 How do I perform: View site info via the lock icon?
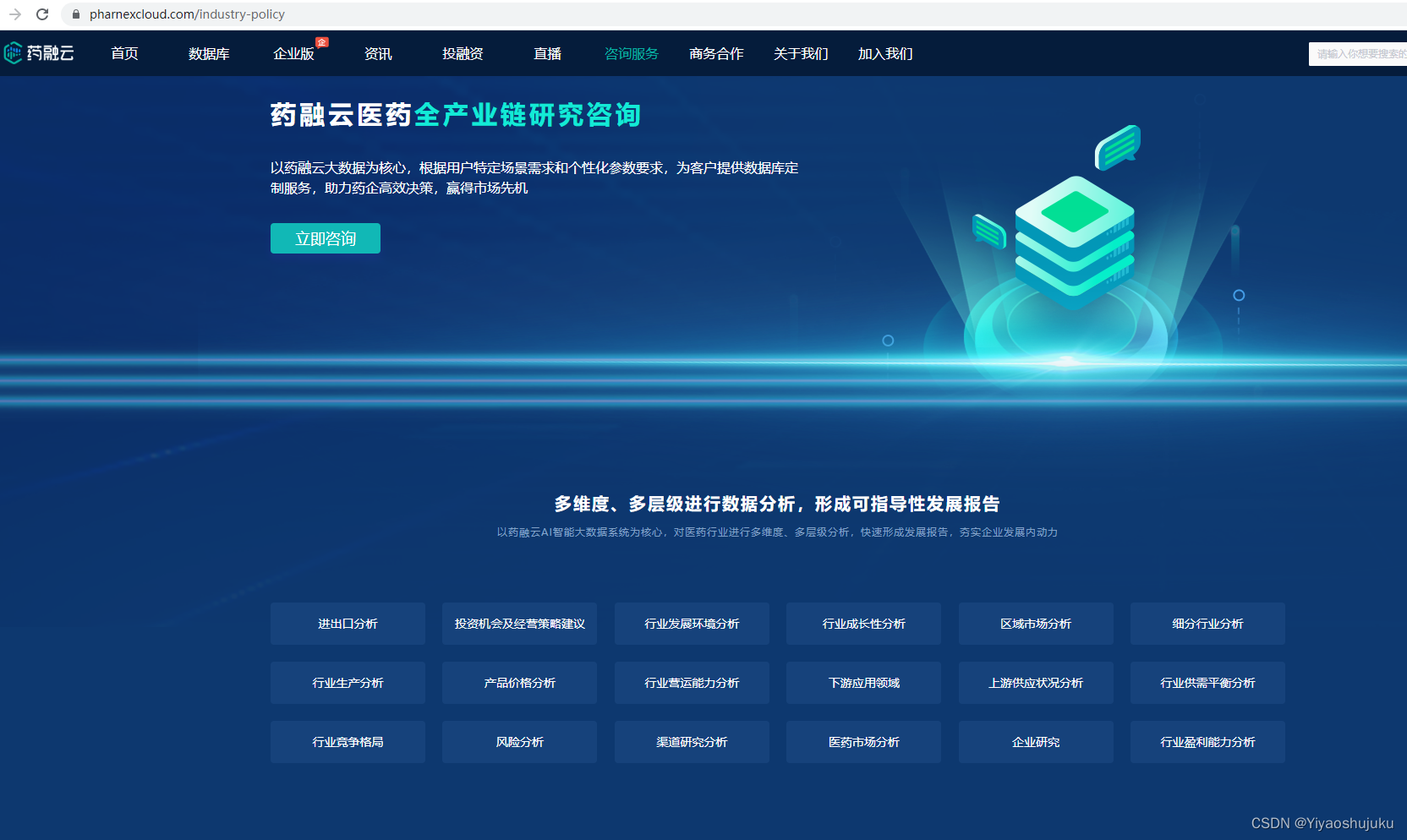(76, 14)
